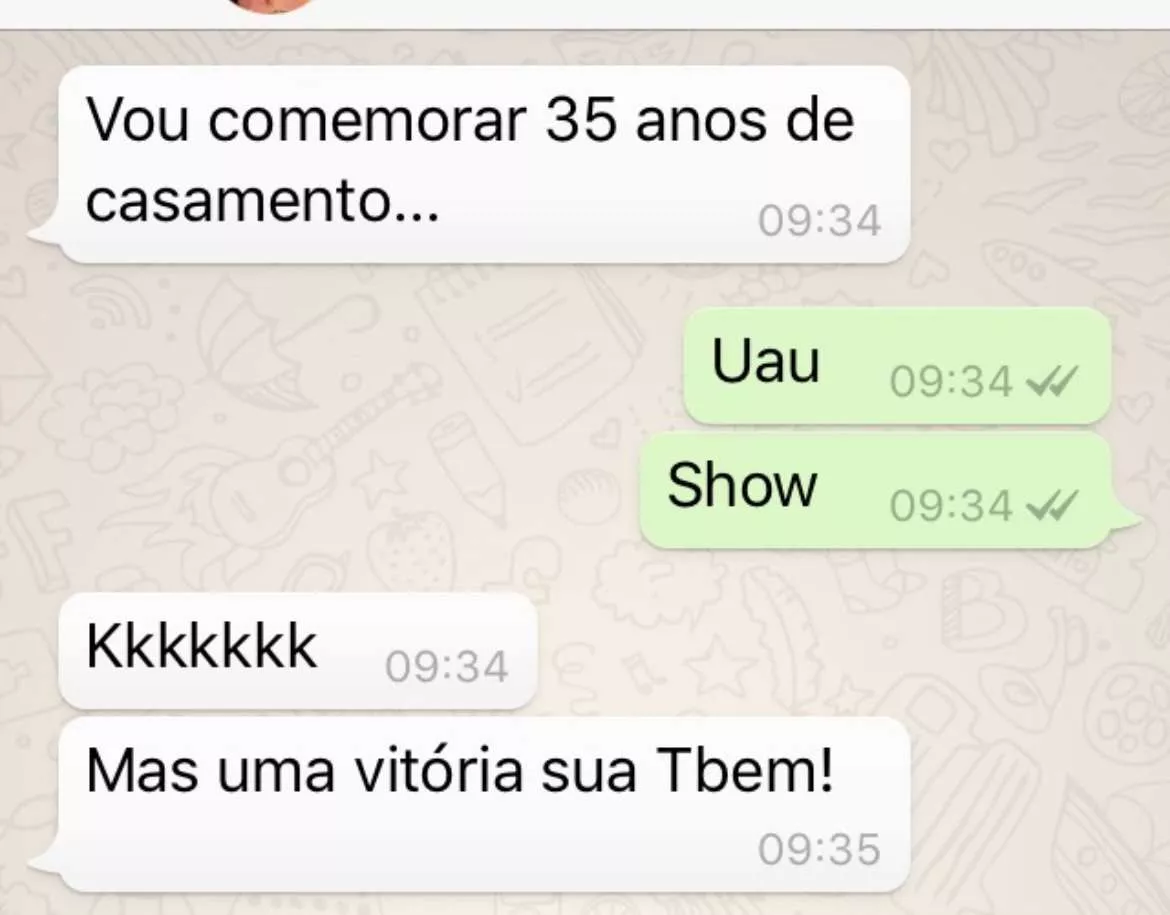The image size is (1170, 915).
Task: Click the bubble tail of the casamento message
Action: coord(45,231)
